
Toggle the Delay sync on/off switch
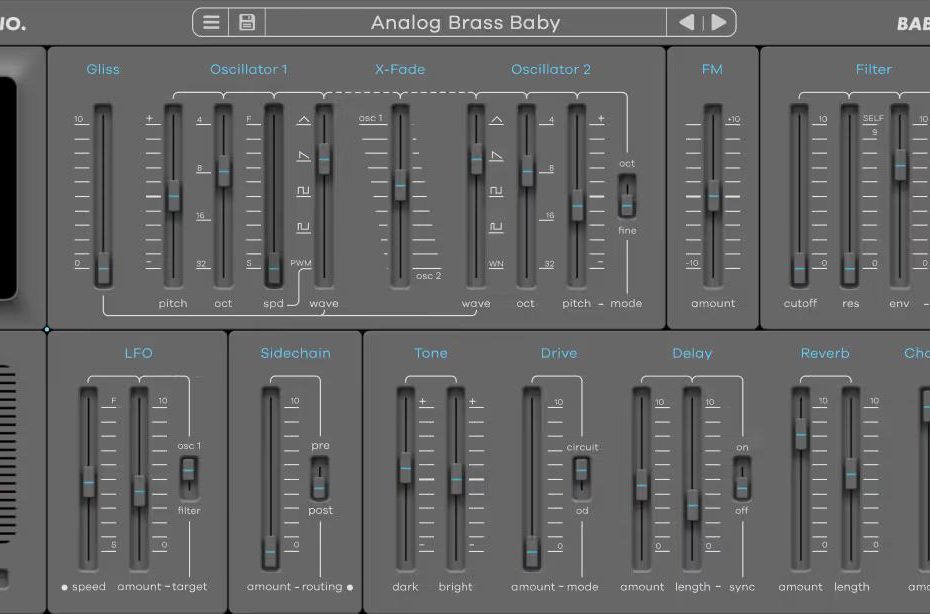click(x=741, y=478)
